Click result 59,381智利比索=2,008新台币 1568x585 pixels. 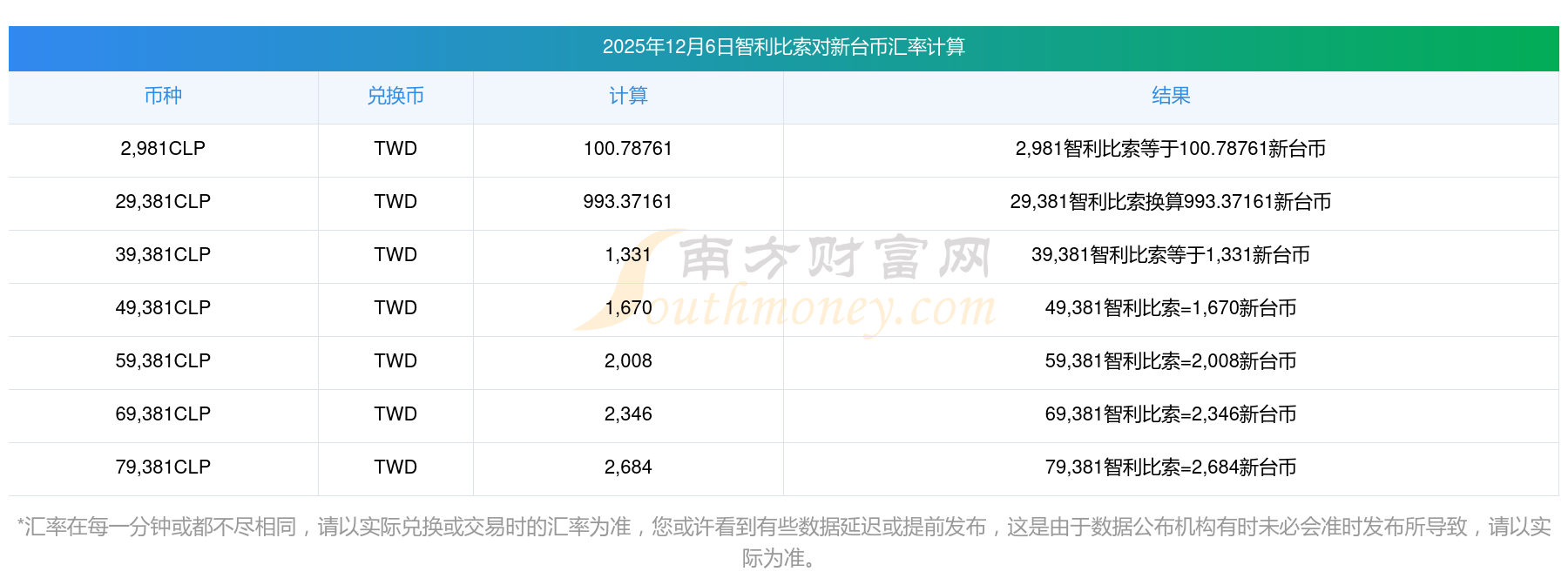pos(1171,361)
